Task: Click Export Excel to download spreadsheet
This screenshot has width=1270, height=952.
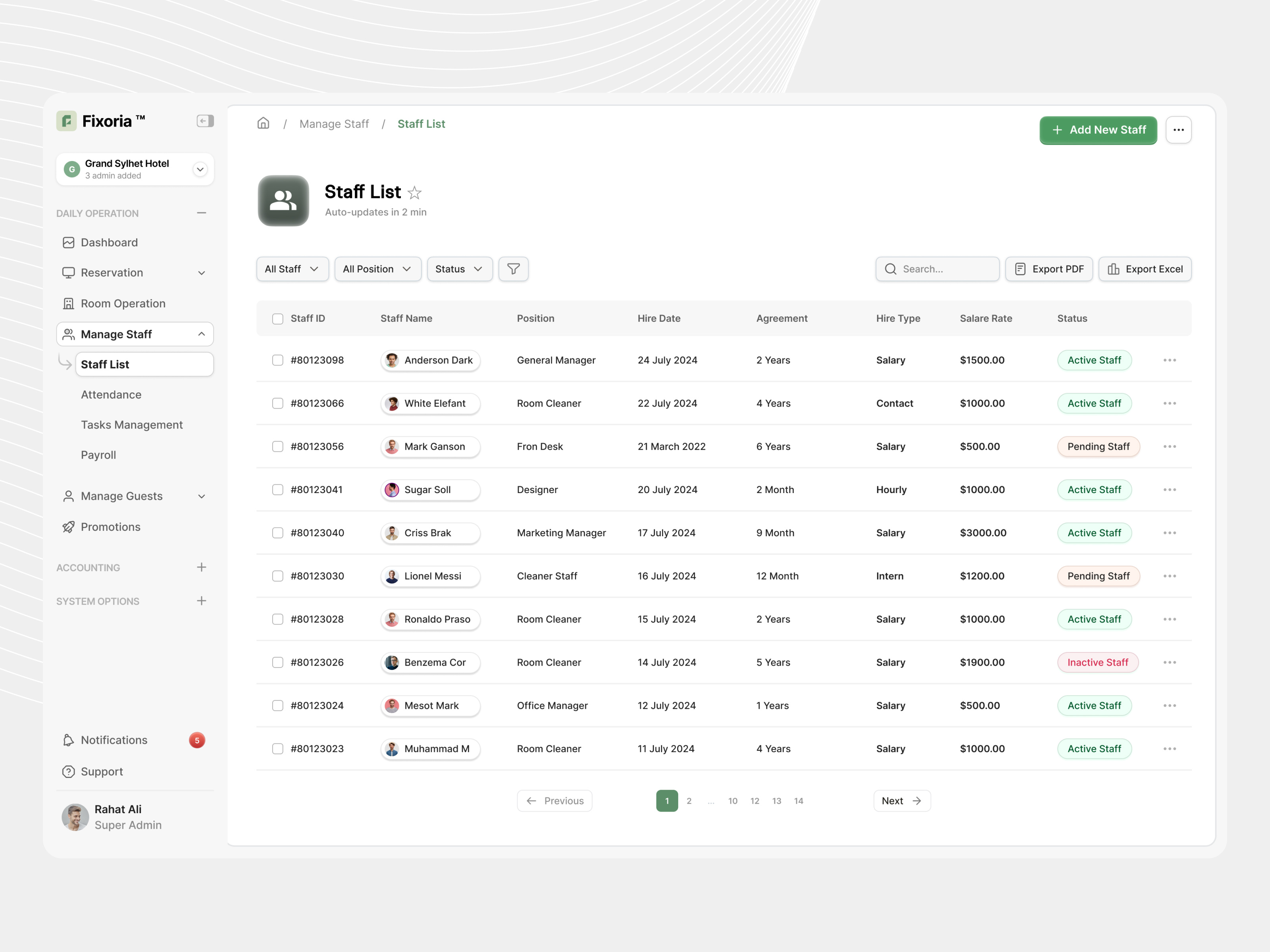Action: [1145, 269]
